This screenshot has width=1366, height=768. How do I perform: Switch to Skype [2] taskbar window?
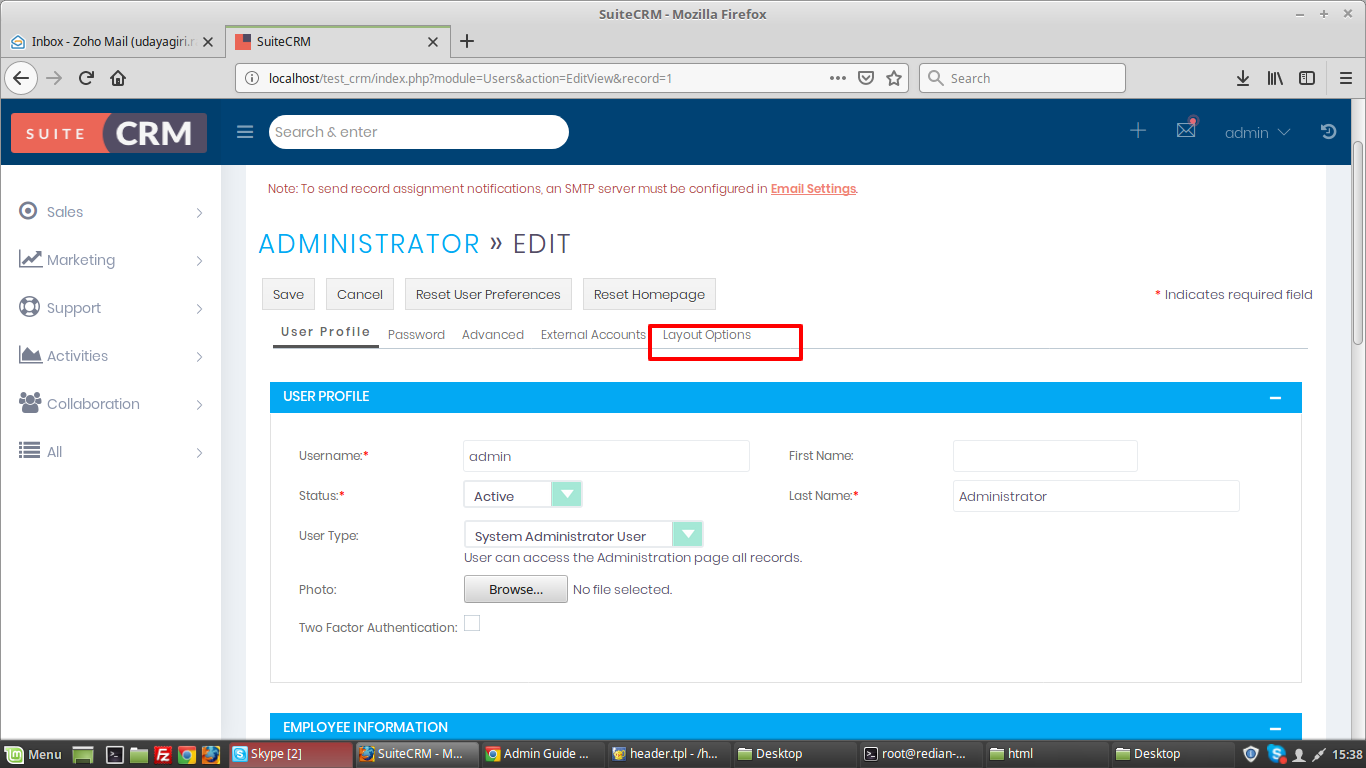point(291,754)
